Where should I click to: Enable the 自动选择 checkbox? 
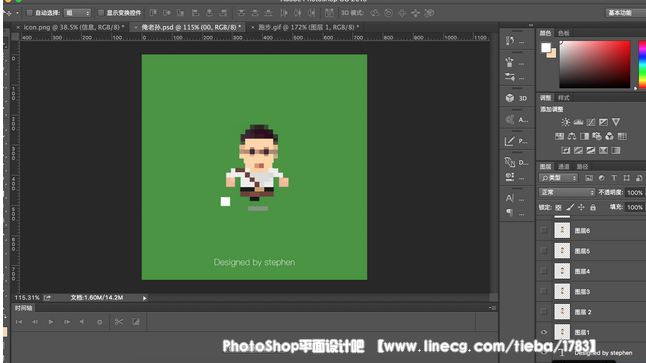[x=29, y=13]
